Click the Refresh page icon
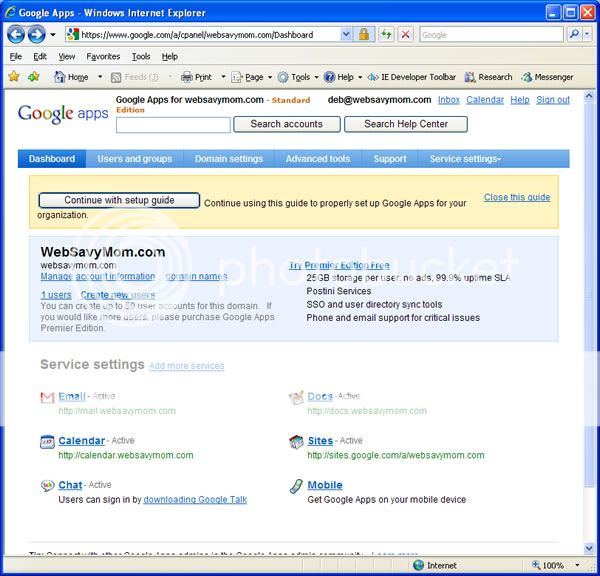This screenshot has width=600, height=576. [x=385, y=34]
